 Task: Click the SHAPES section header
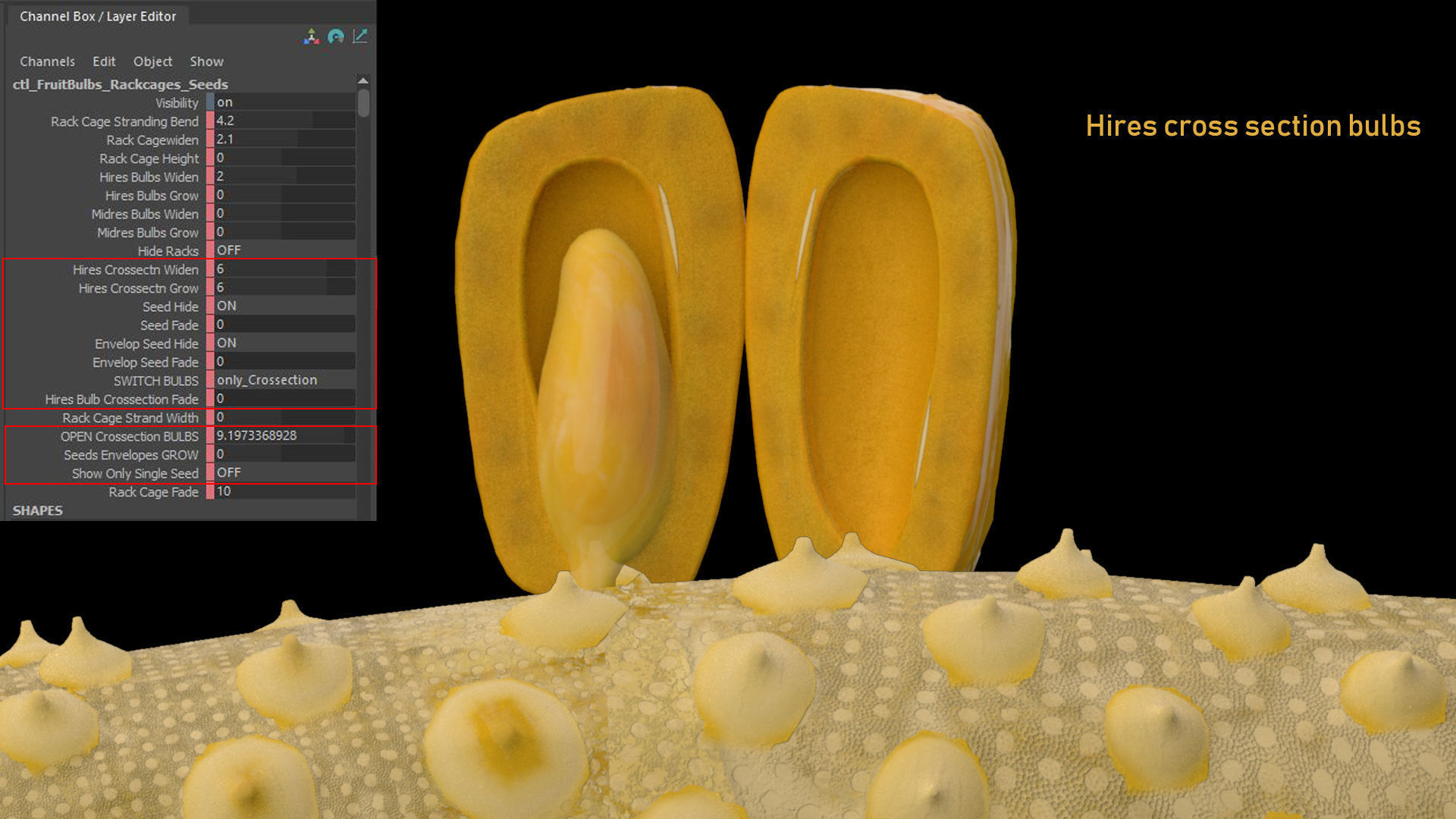click(x=38, y=510)
